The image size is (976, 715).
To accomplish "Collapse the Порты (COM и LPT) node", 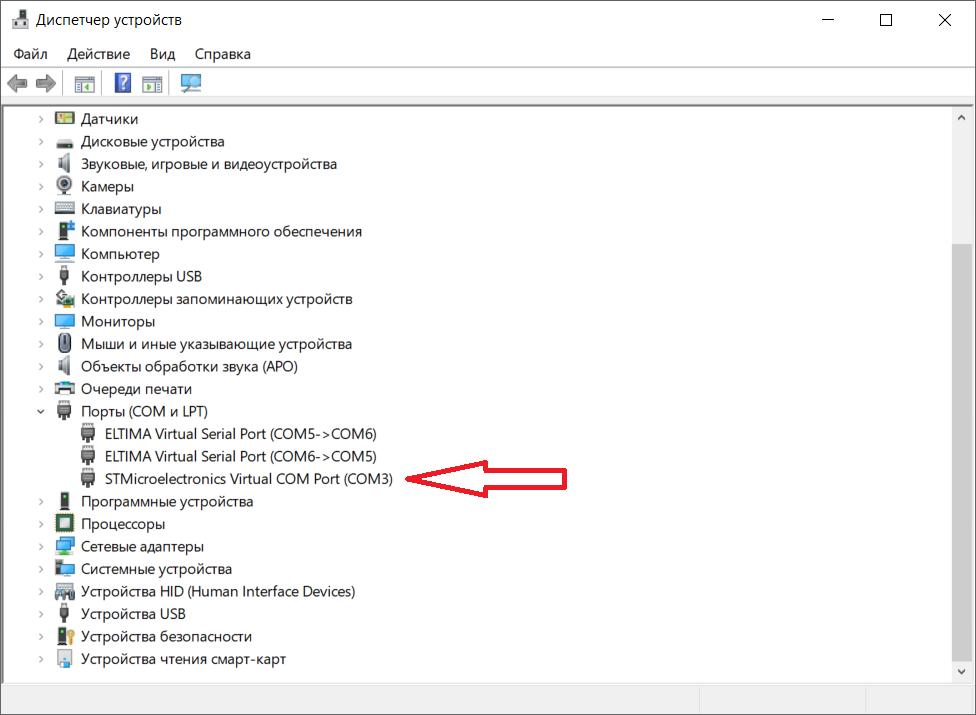I will [41, 411].
